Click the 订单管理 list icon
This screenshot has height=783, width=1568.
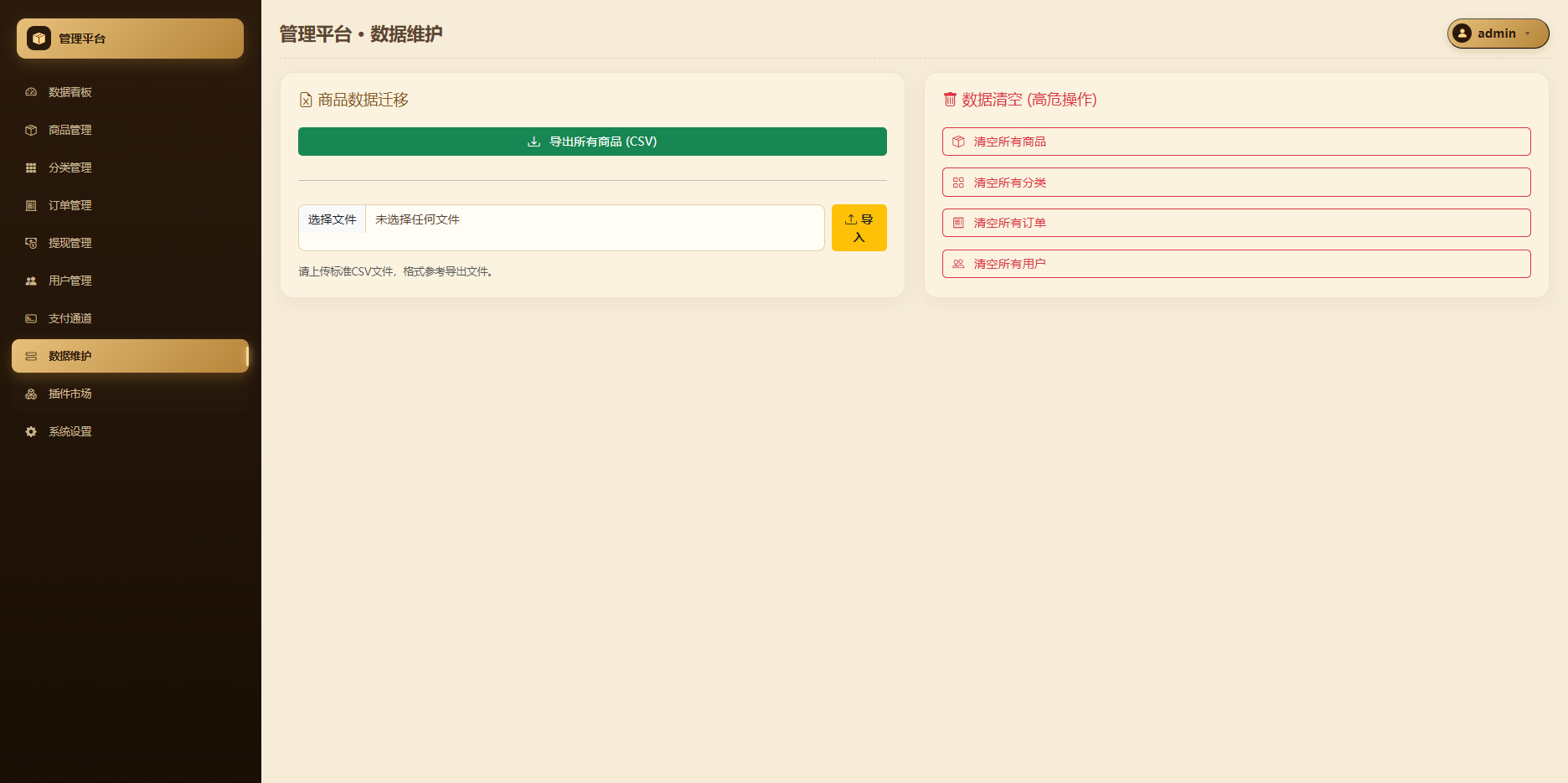pyautogui.click(x=31, y=205)
